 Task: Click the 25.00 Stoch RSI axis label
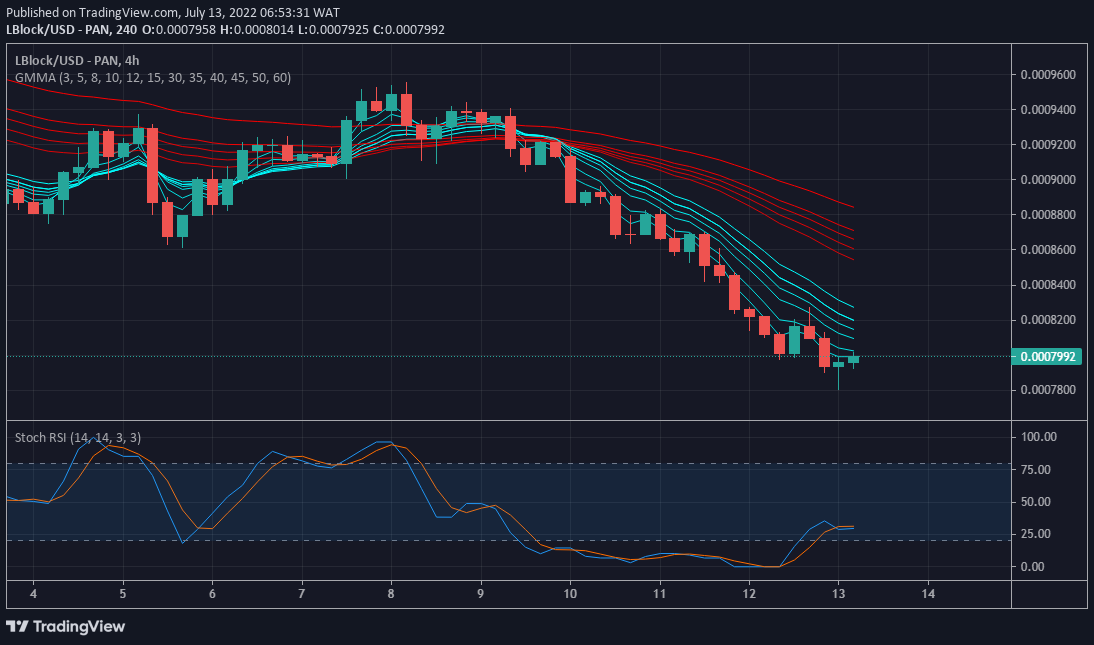[x=1036, y=534]
